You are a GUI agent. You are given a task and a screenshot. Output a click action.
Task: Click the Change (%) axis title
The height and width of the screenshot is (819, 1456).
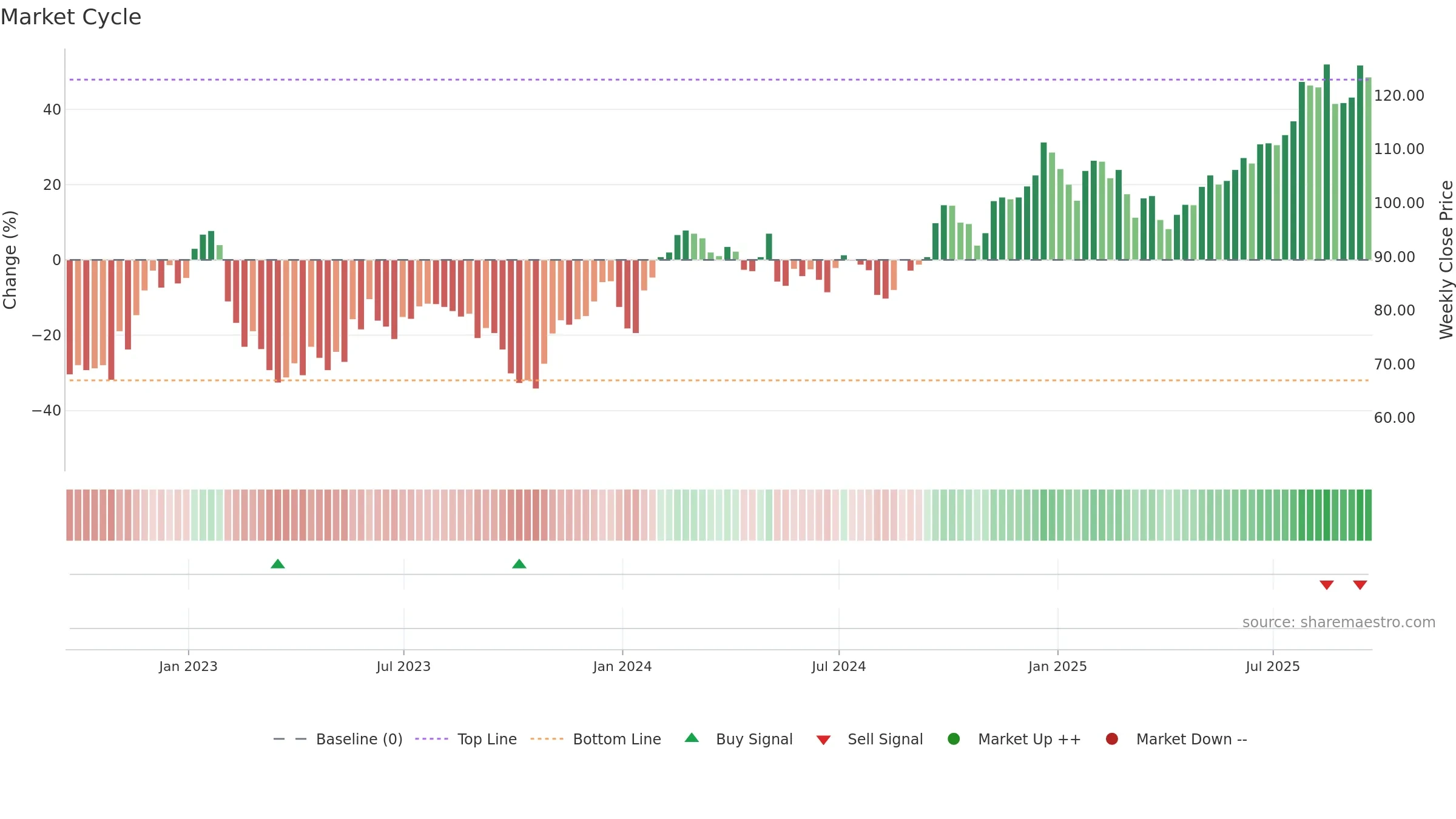coord(10,260)
